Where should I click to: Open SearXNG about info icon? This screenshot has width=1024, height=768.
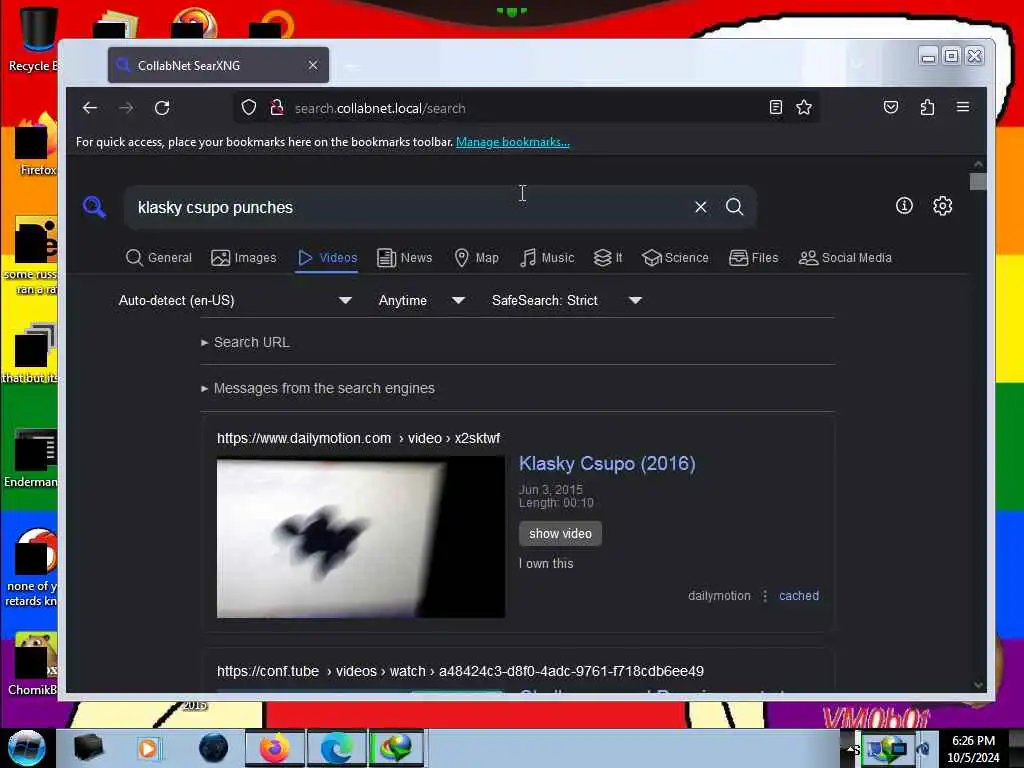click(904, 206)
